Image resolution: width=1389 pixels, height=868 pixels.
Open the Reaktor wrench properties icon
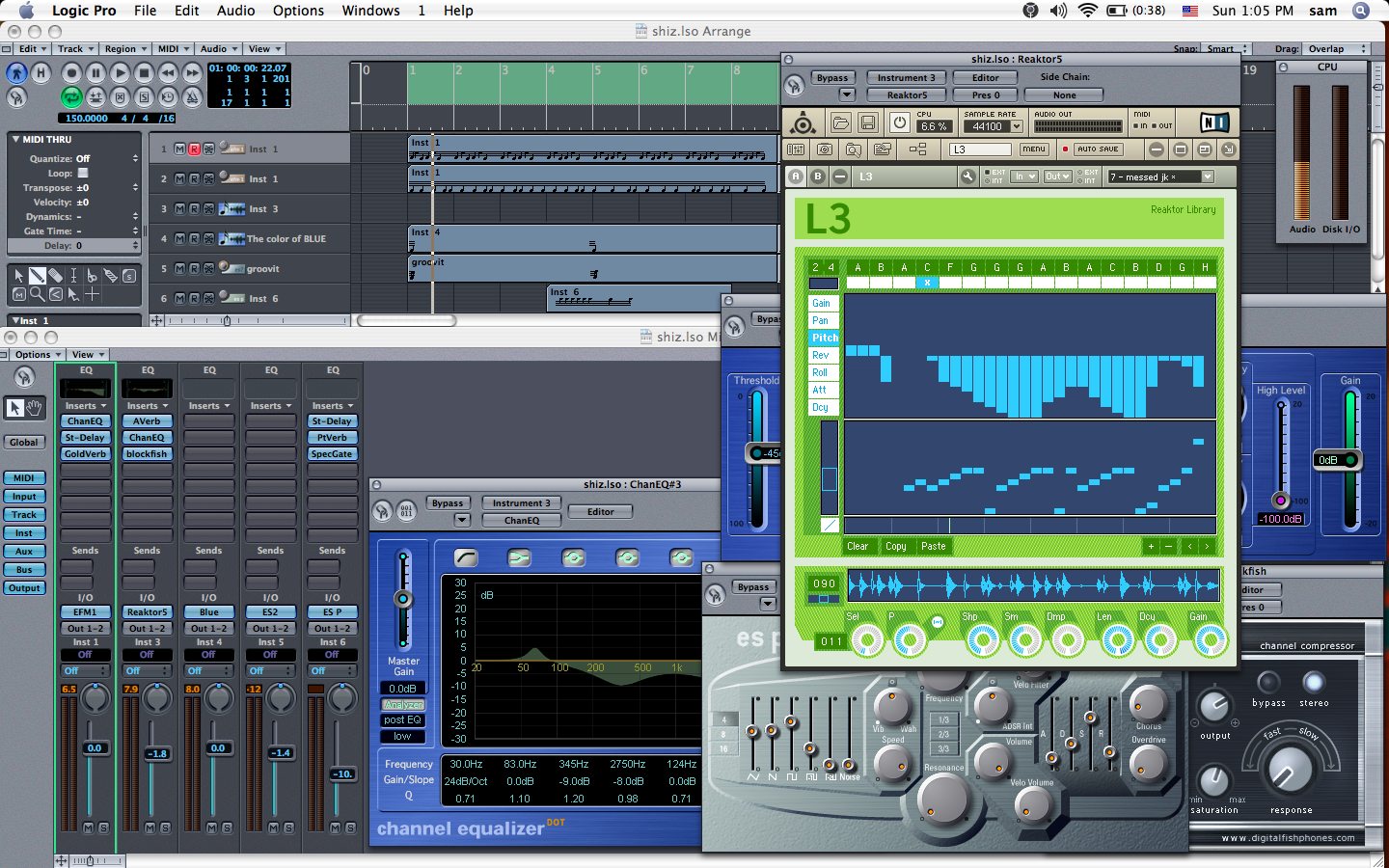967,176
